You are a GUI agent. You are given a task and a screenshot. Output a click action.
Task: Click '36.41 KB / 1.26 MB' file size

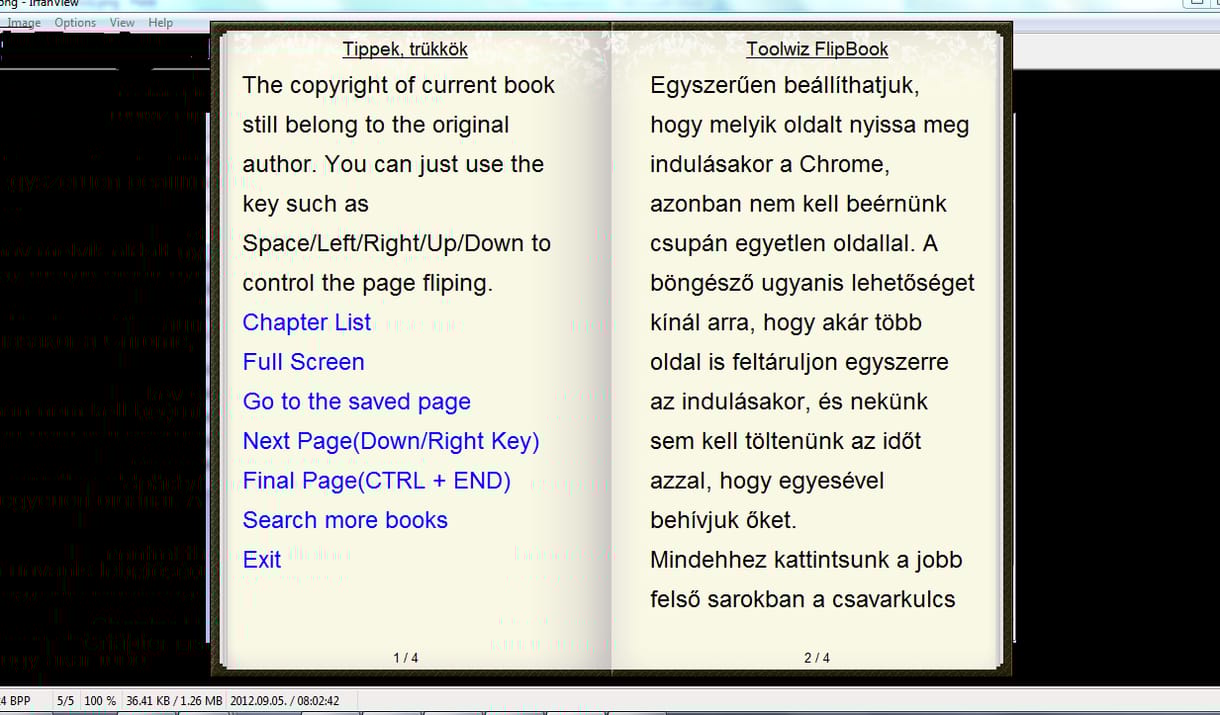[x=174, y=701]
